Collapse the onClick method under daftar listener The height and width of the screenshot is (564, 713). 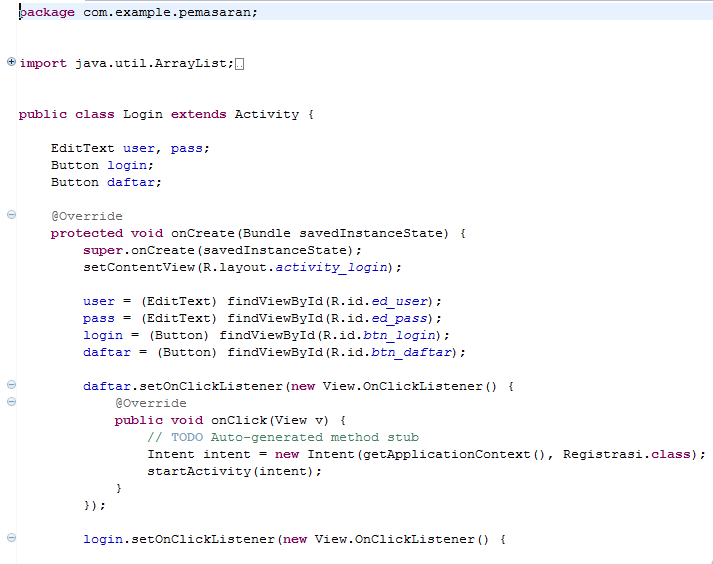[x=11, y=401]
